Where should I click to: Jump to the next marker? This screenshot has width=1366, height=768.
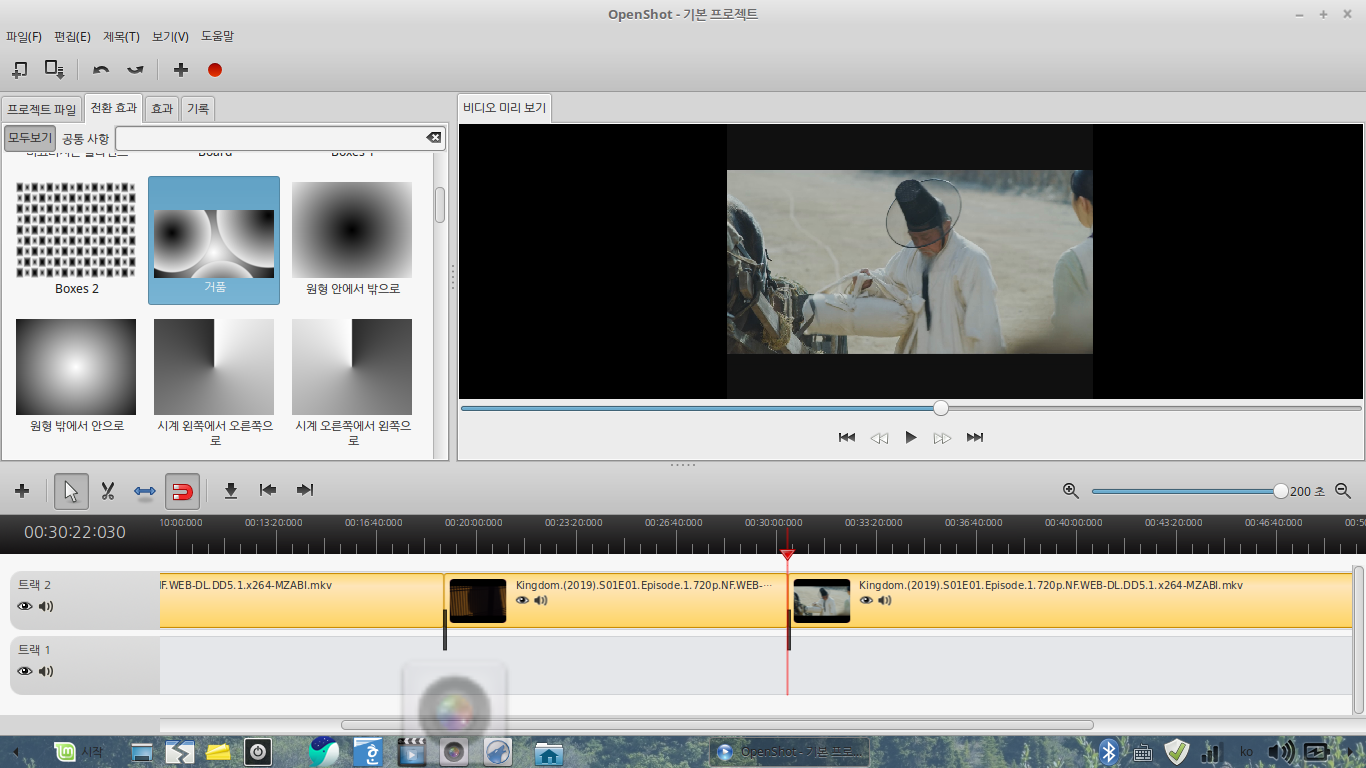[x=305, y=490]
